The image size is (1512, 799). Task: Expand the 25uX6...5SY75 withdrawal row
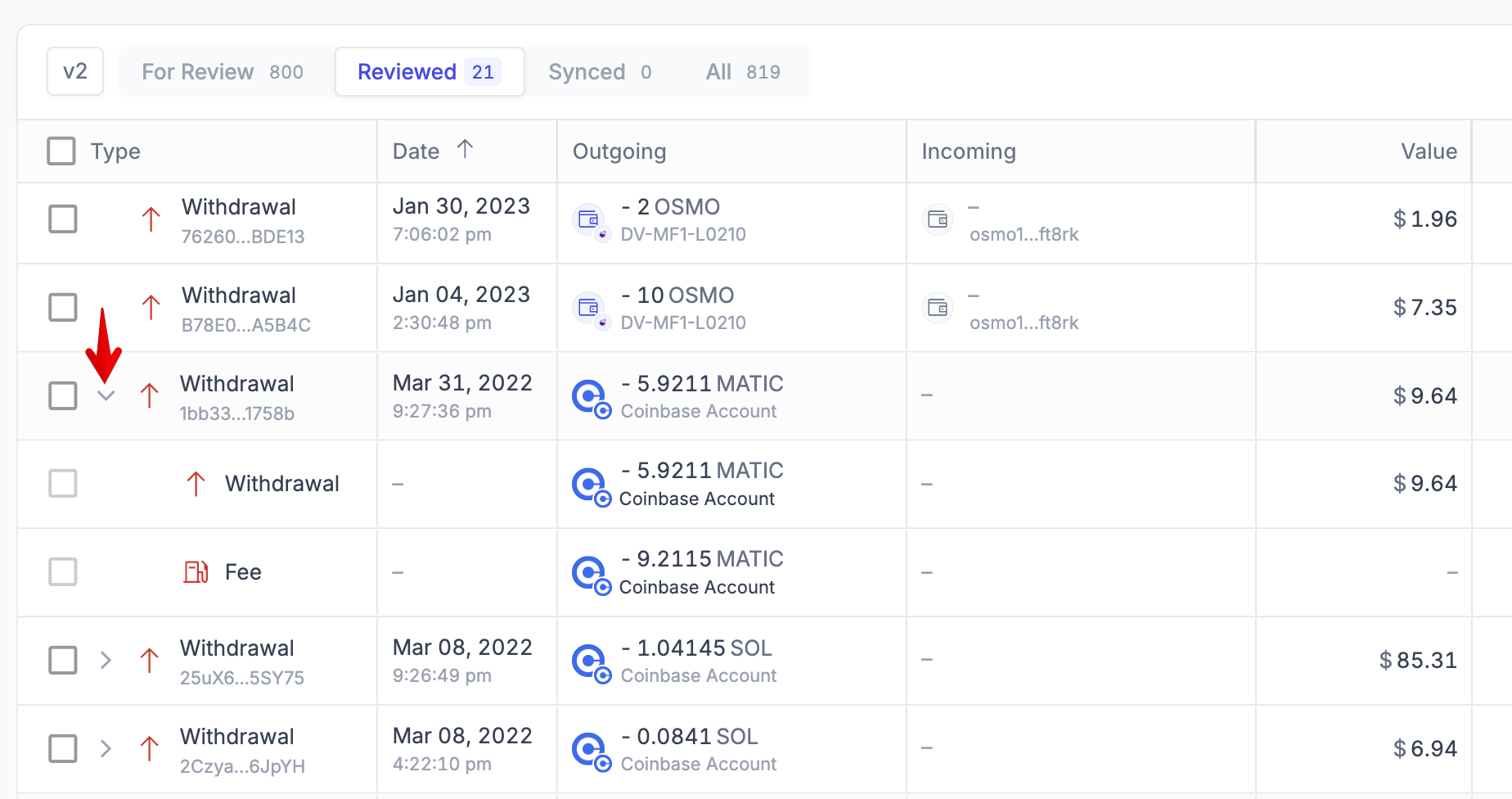point(106,660)
